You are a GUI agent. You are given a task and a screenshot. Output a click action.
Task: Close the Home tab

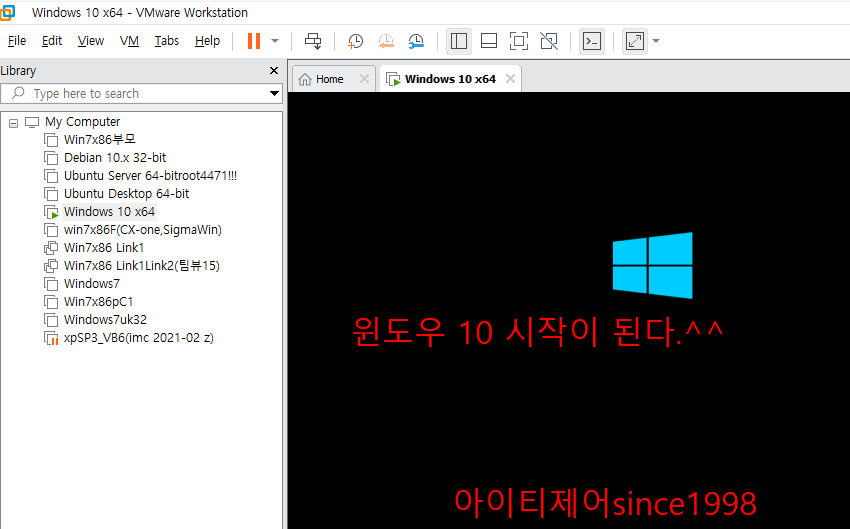click(364, 79)
